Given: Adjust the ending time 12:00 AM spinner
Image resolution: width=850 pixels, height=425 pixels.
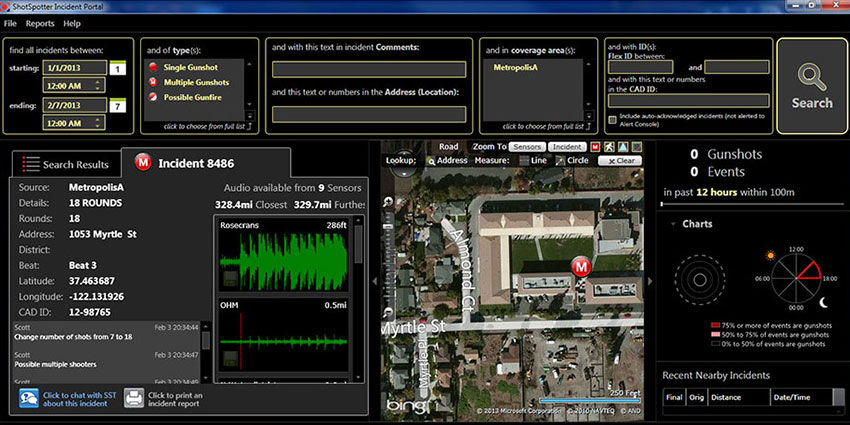Looking at the screenshot, I should point(98,123).
